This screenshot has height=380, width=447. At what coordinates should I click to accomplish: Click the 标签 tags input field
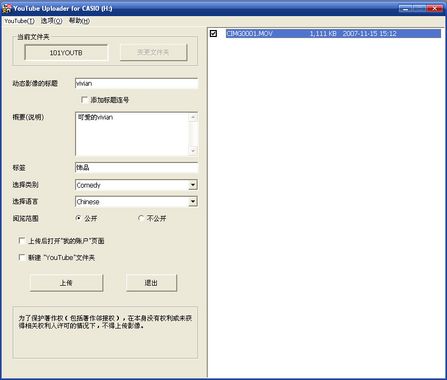pos(136,168)
